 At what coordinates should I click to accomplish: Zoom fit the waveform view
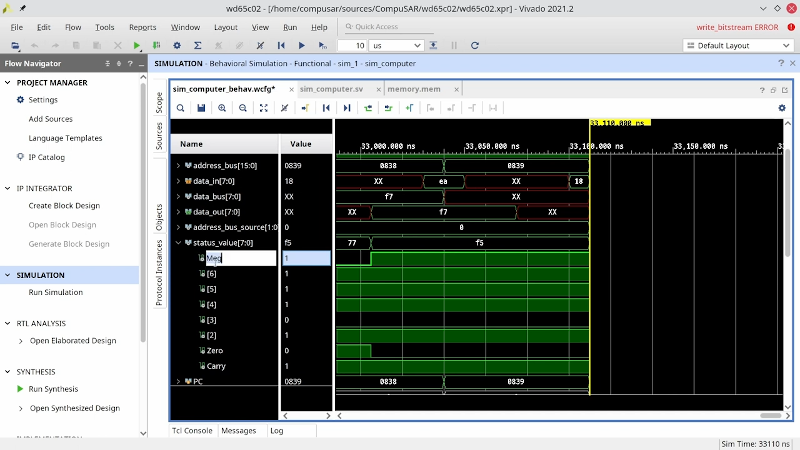click(263, 108)
